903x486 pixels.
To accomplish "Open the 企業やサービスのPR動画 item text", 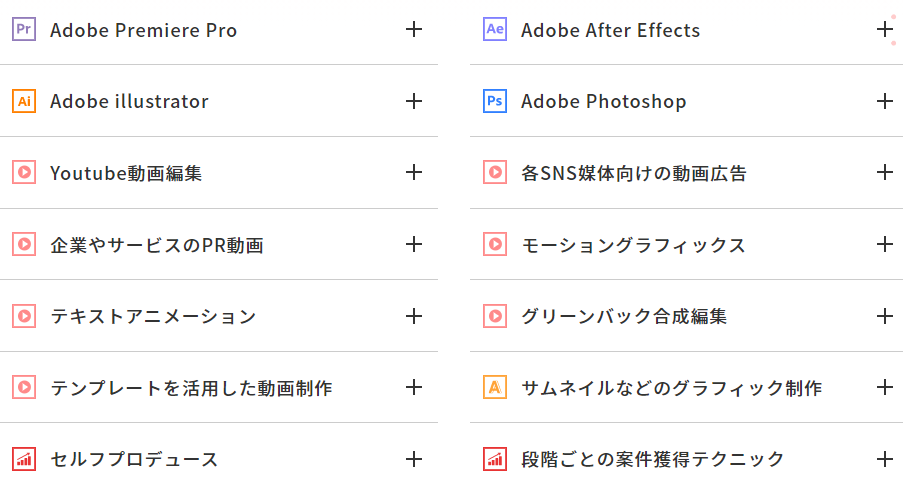I will (x=157, y=245).
